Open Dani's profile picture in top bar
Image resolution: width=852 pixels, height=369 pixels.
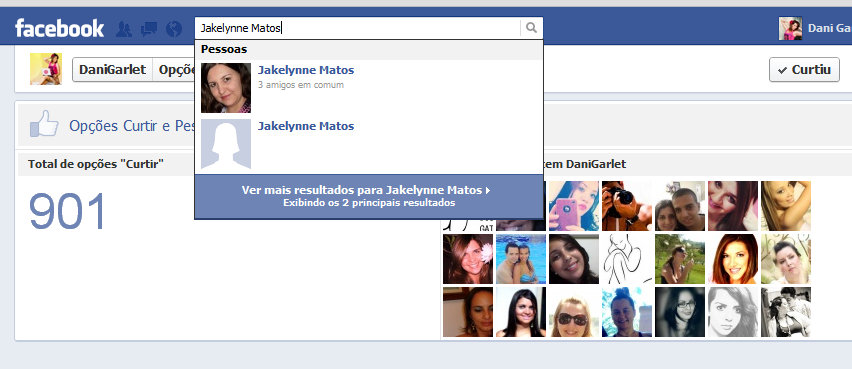coord(790,28)
